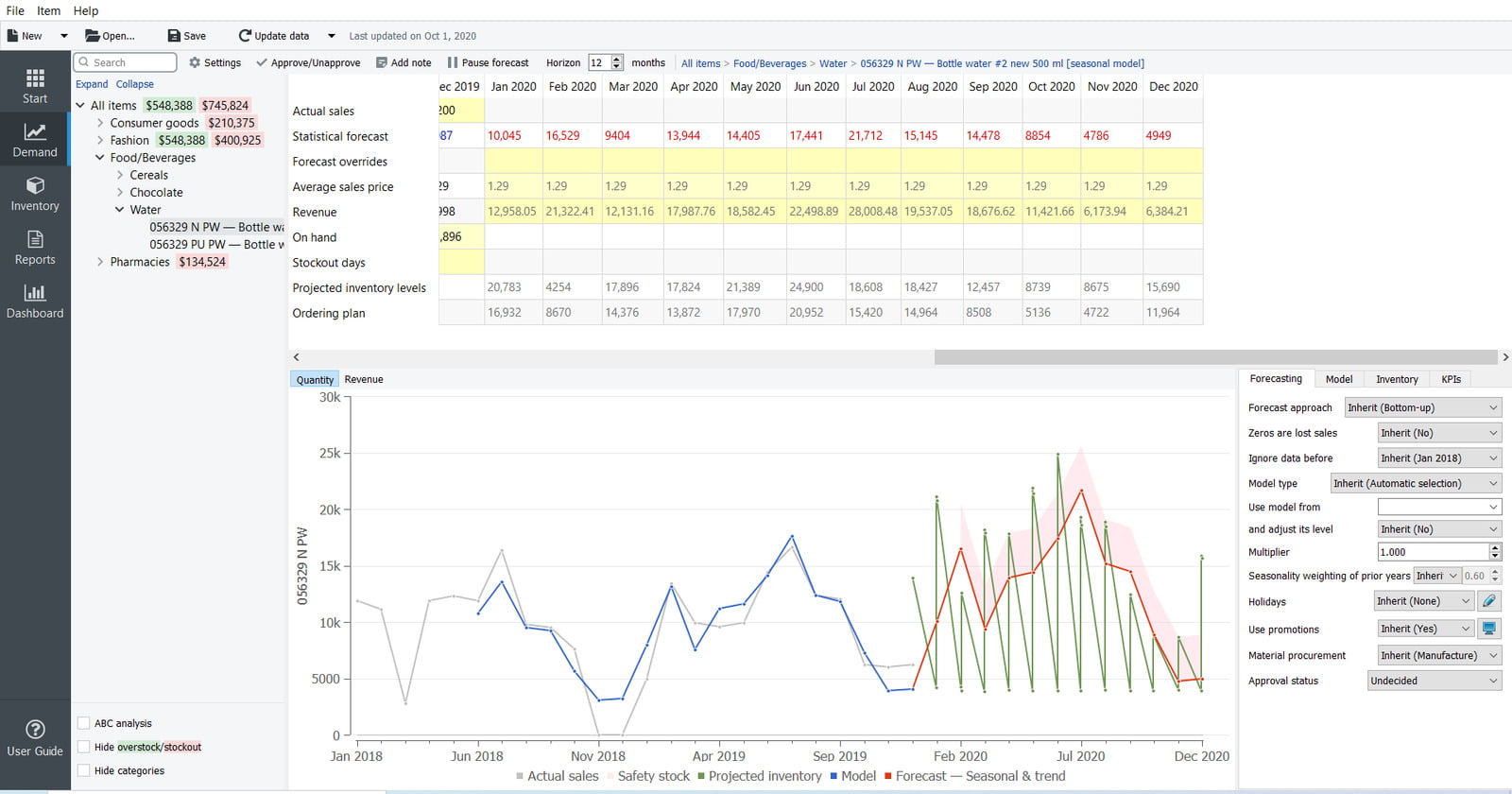1512x794 pixels.
Task: Expand the Pharmacies tree node
Action: pyautogui.click(x=100, y=262)
